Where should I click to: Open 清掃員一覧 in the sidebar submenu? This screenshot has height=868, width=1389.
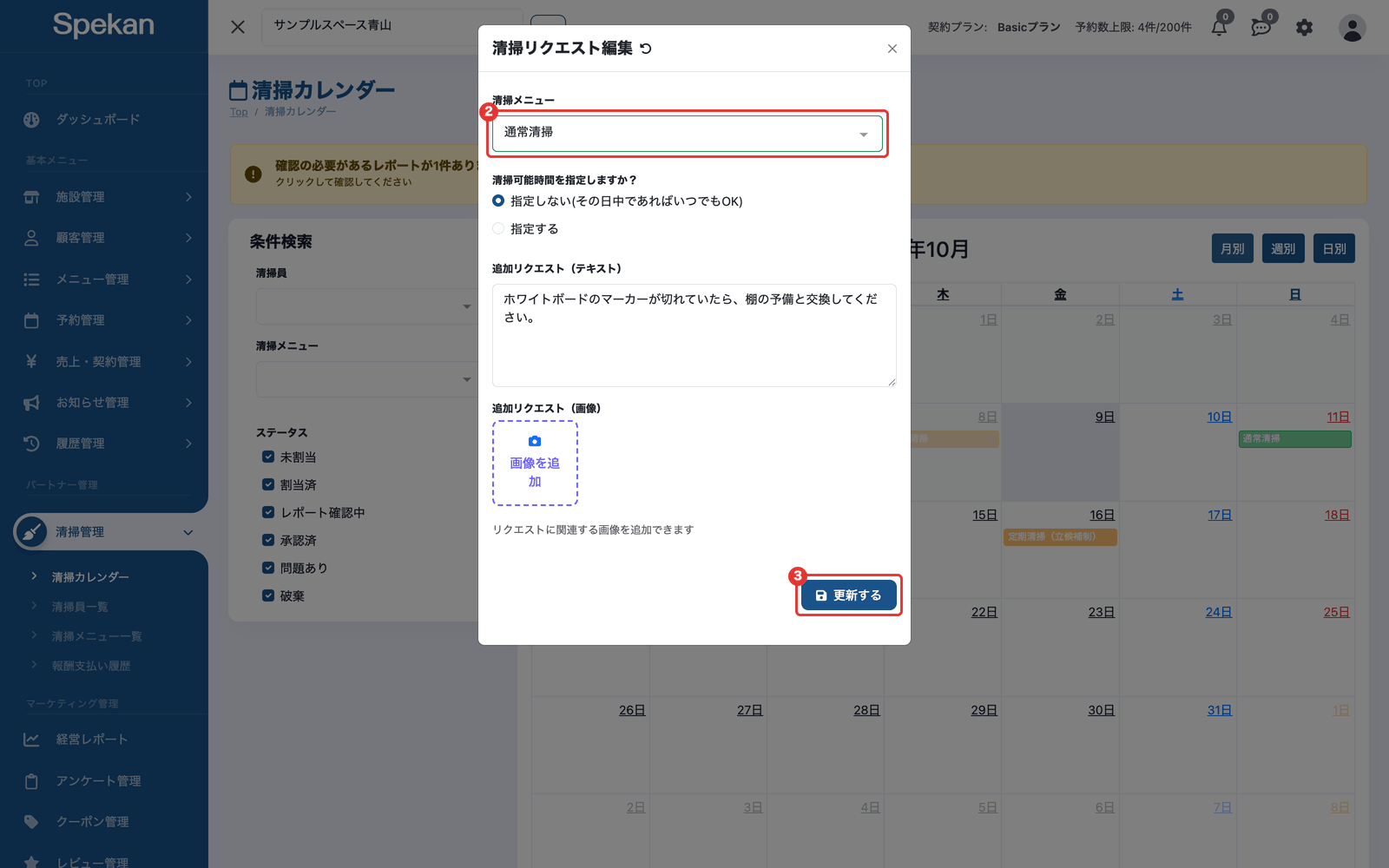(80, 607)
